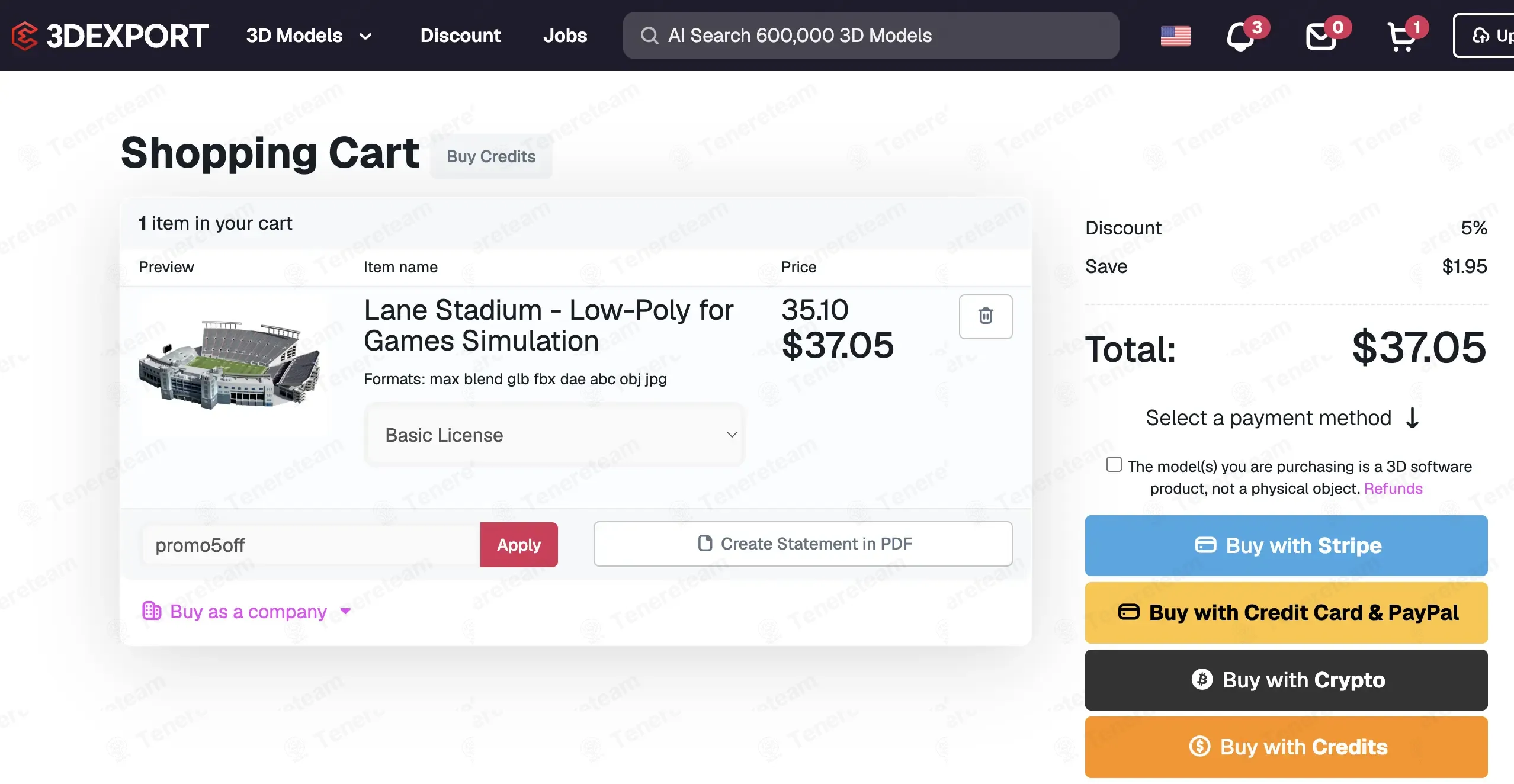Open the Lane Stadium item title link
Image resolution: width=1514 pixels, height=784 pixels.
pos(548,326)
